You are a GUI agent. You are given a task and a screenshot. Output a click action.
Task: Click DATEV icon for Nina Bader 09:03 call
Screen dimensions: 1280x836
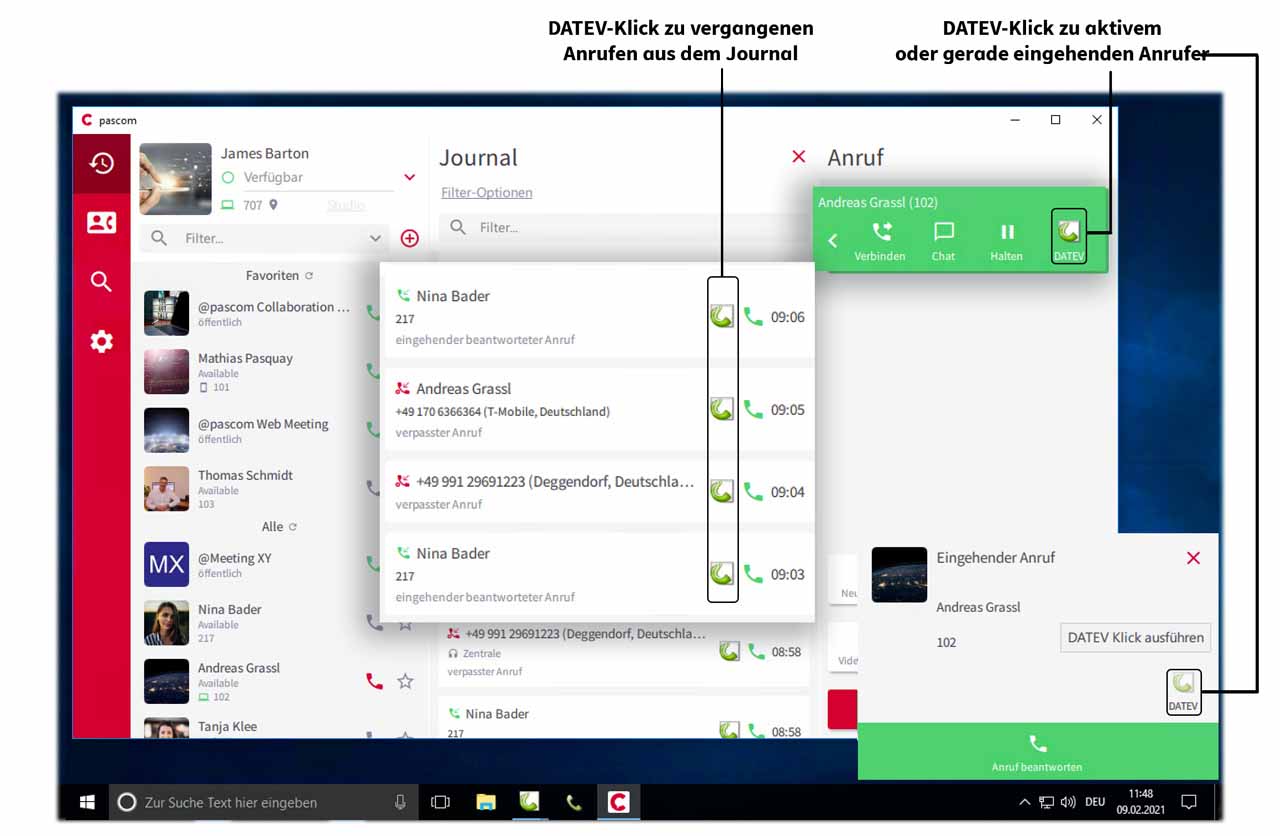coord(722,574)
